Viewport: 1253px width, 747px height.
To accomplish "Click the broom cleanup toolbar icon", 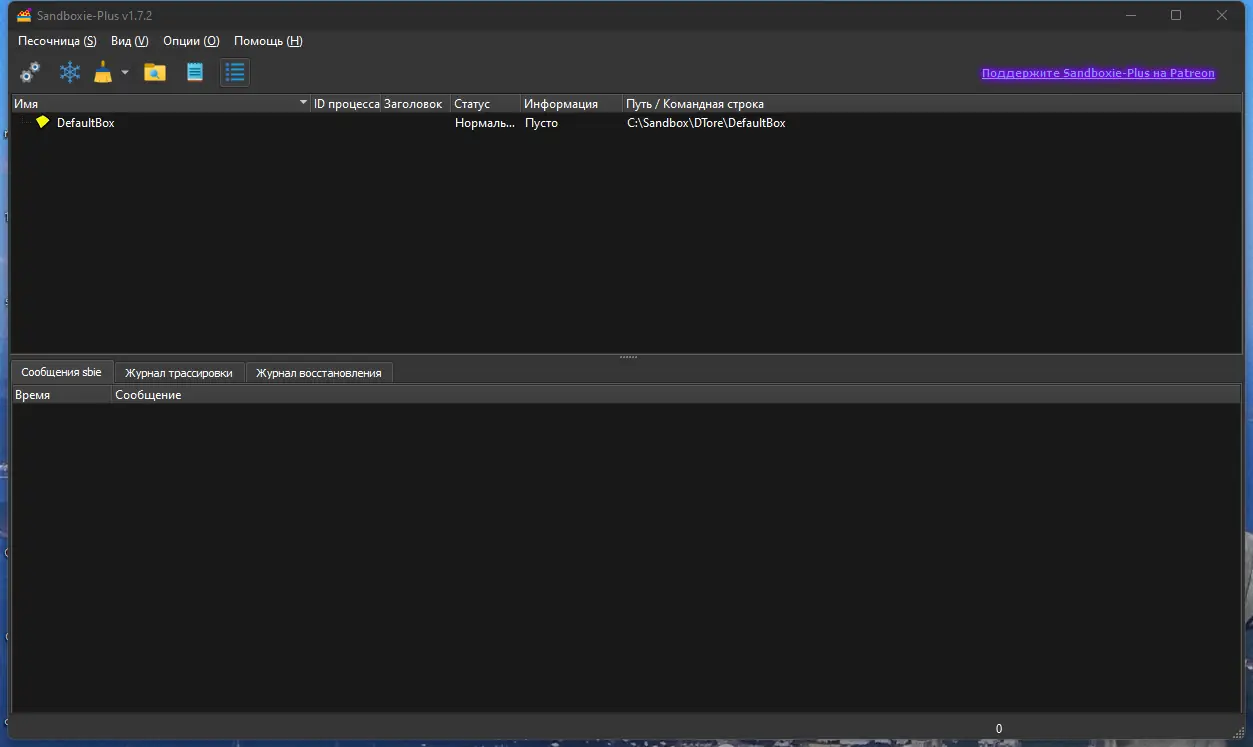I will pyautogui.click(x=103, y=72).
